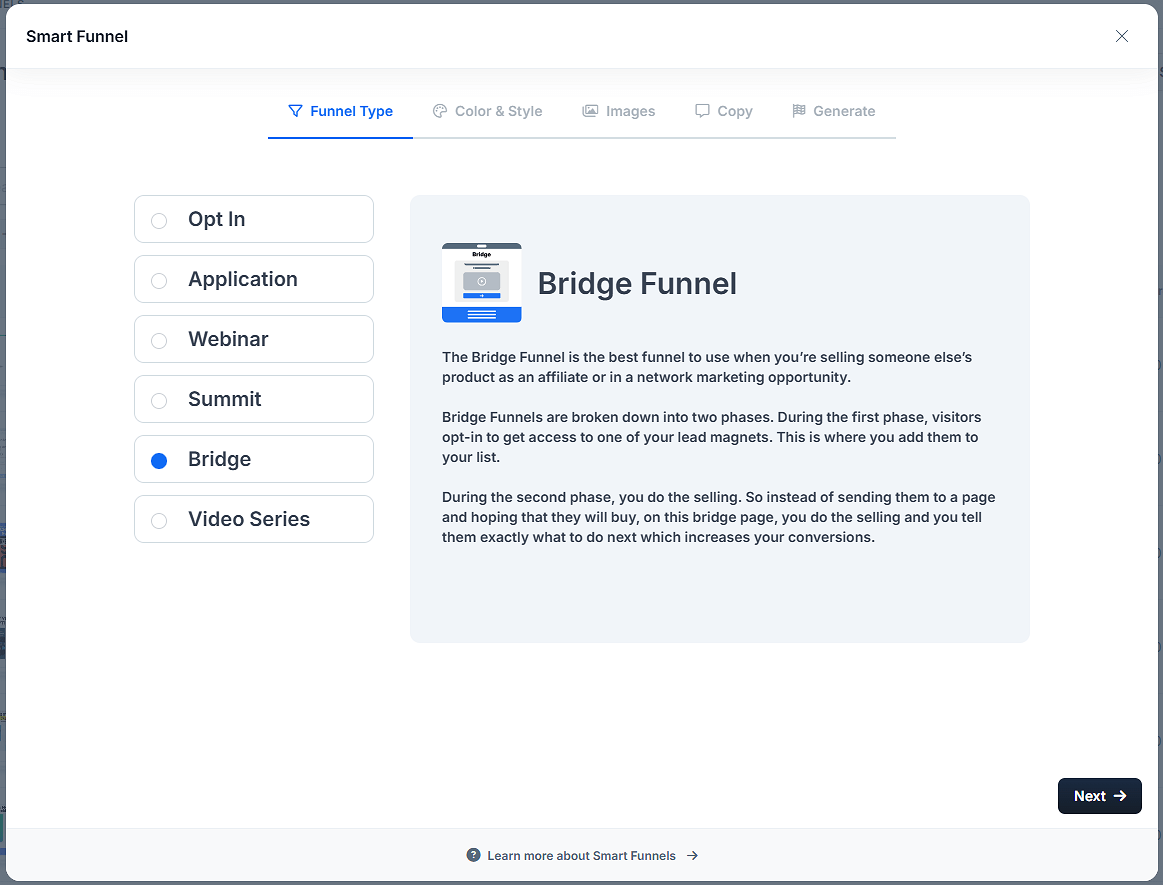Click the picture icon beside Images
Screen dimensions: 1163x885
point(590,111)
